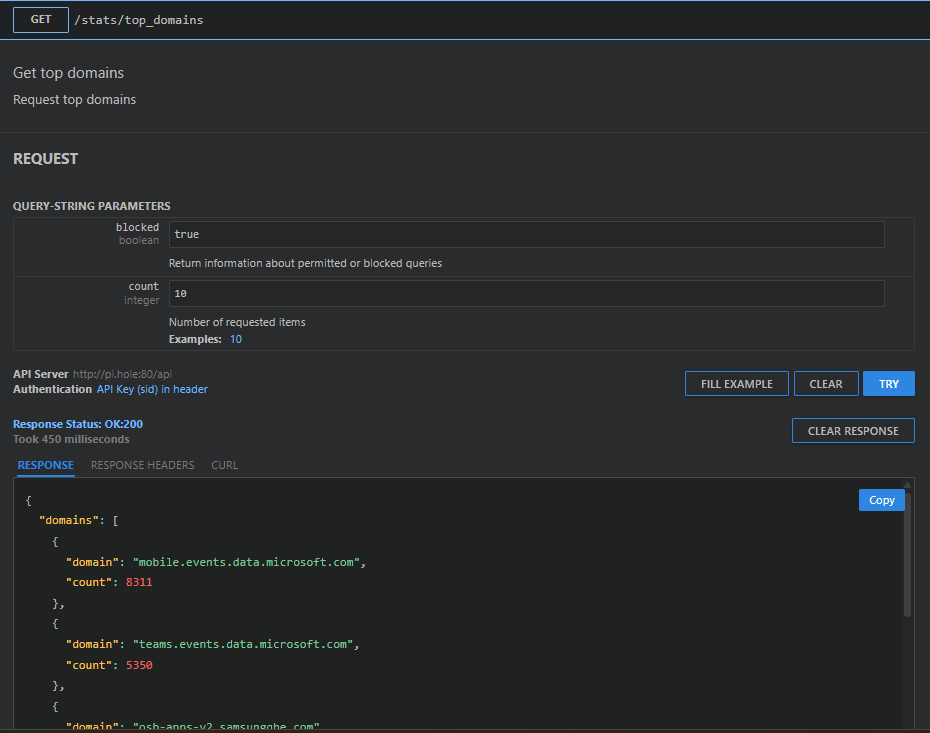
Task: Click the CLEAR RESPONSE button
Action: click(853, 431)
